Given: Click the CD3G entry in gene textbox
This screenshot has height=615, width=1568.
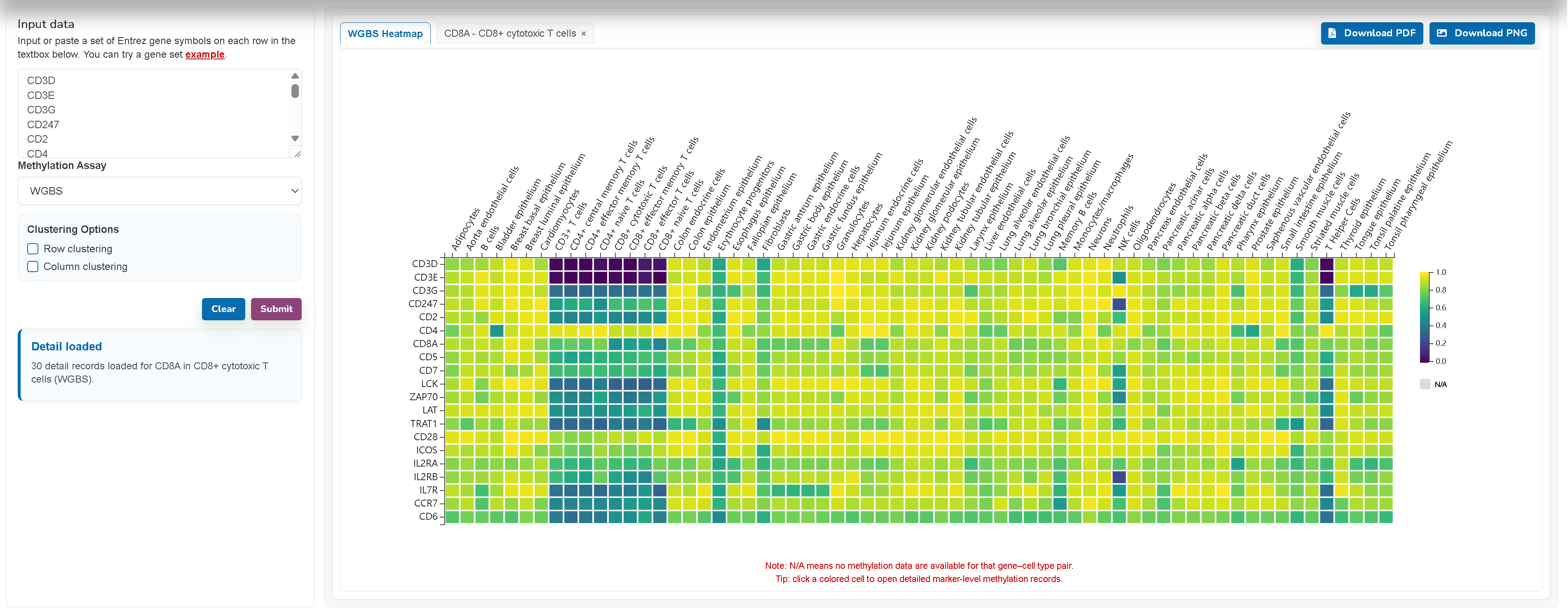Looking at the screenshot, I should (x=41, y=110).
